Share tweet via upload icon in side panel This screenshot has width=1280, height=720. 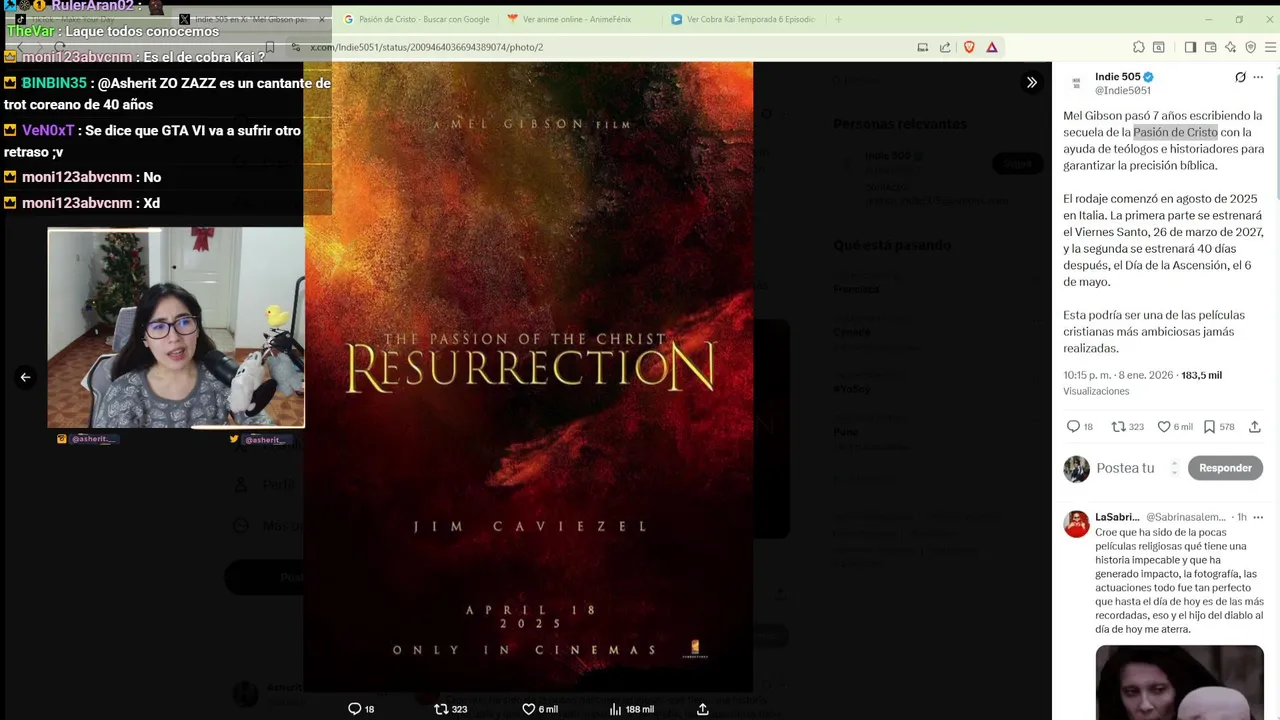(1254, 426)
